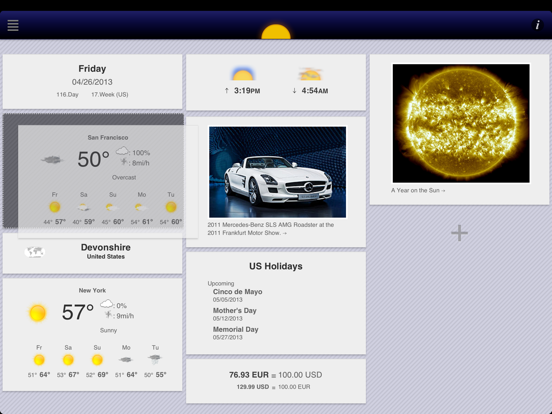Tap the 57° temperature reading
This screenshot has height=414, width=552.
click(x=78, y=312)
